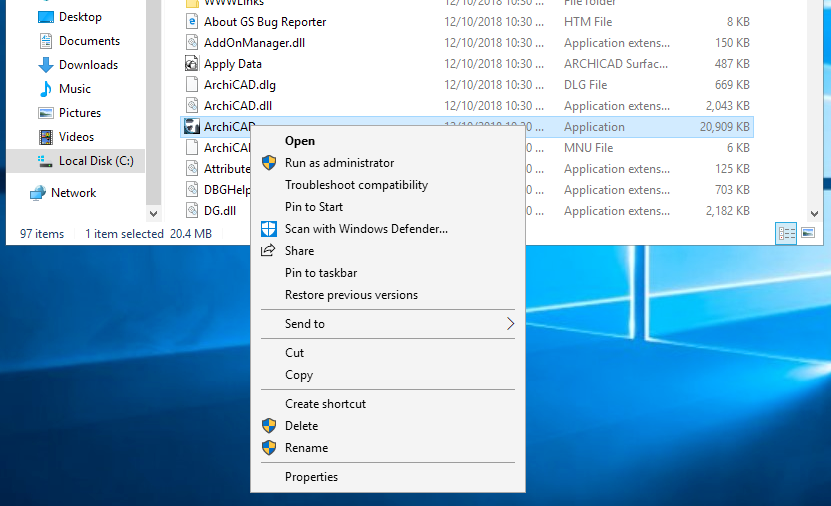The image size is (831, 506).
Task: Click the shield icon beside Rename
Action: 269,448
